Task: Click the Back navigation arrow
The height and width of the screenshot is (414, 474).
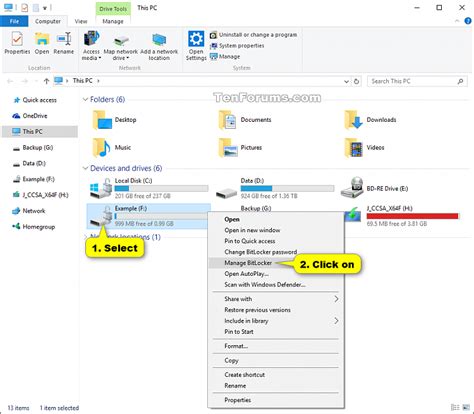Action: tap(10, 81)
